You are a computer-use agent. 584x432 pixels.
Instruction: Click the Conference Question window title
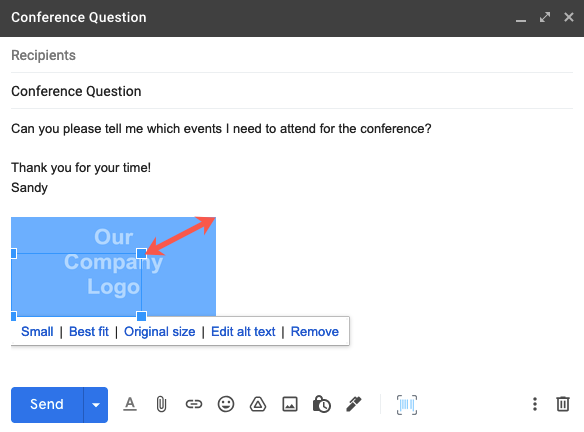point(79,17)
